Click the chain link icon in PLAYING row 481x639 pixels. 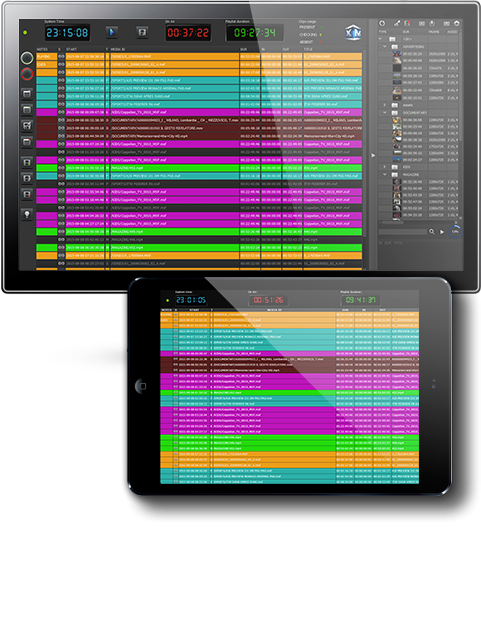(61, 56)
